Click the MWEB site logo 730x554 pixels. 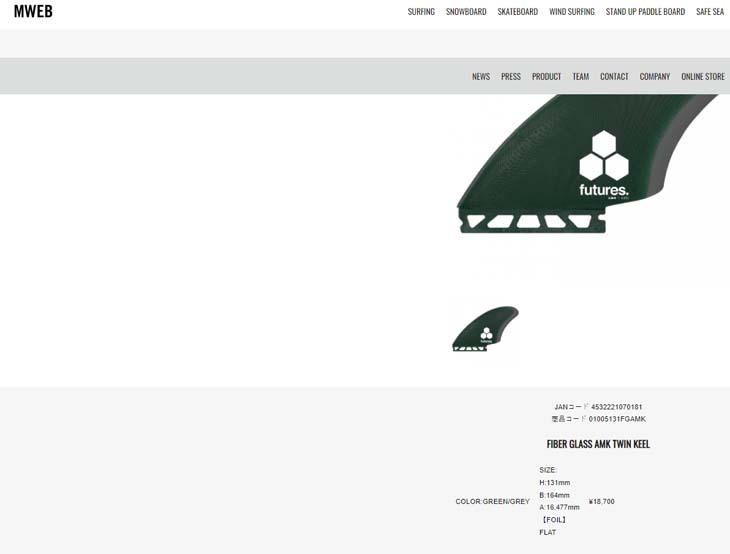tap(33, 11)
